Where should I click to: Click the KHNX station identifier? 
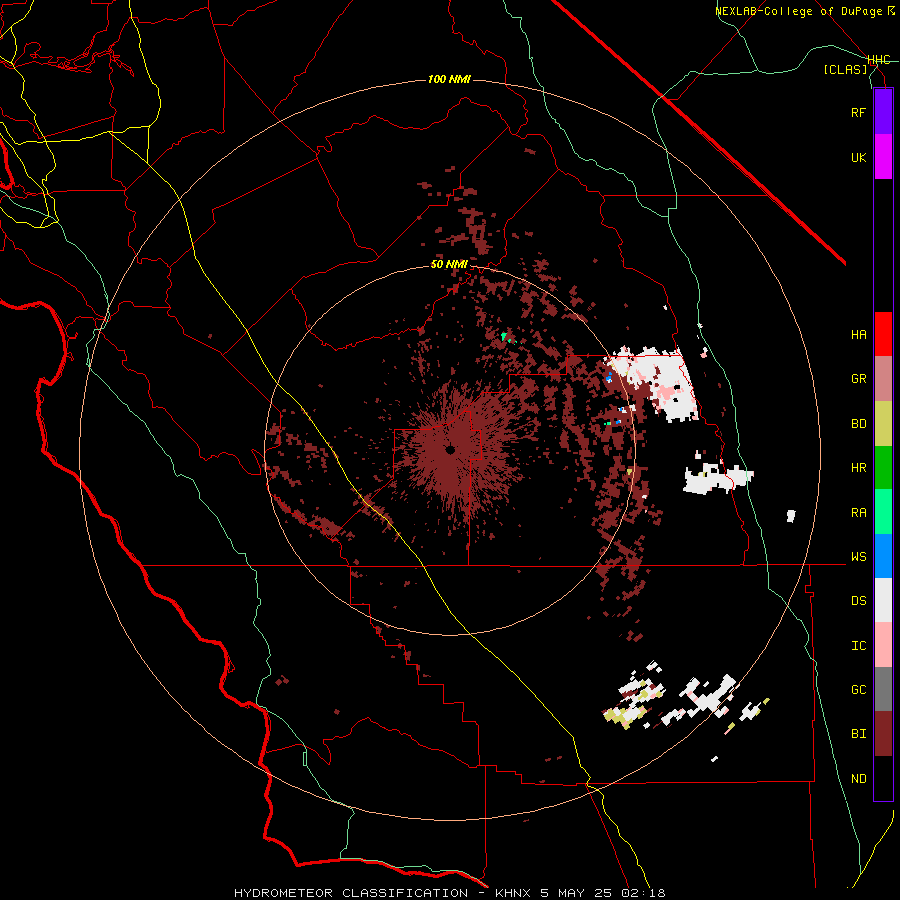coord(514,893)
